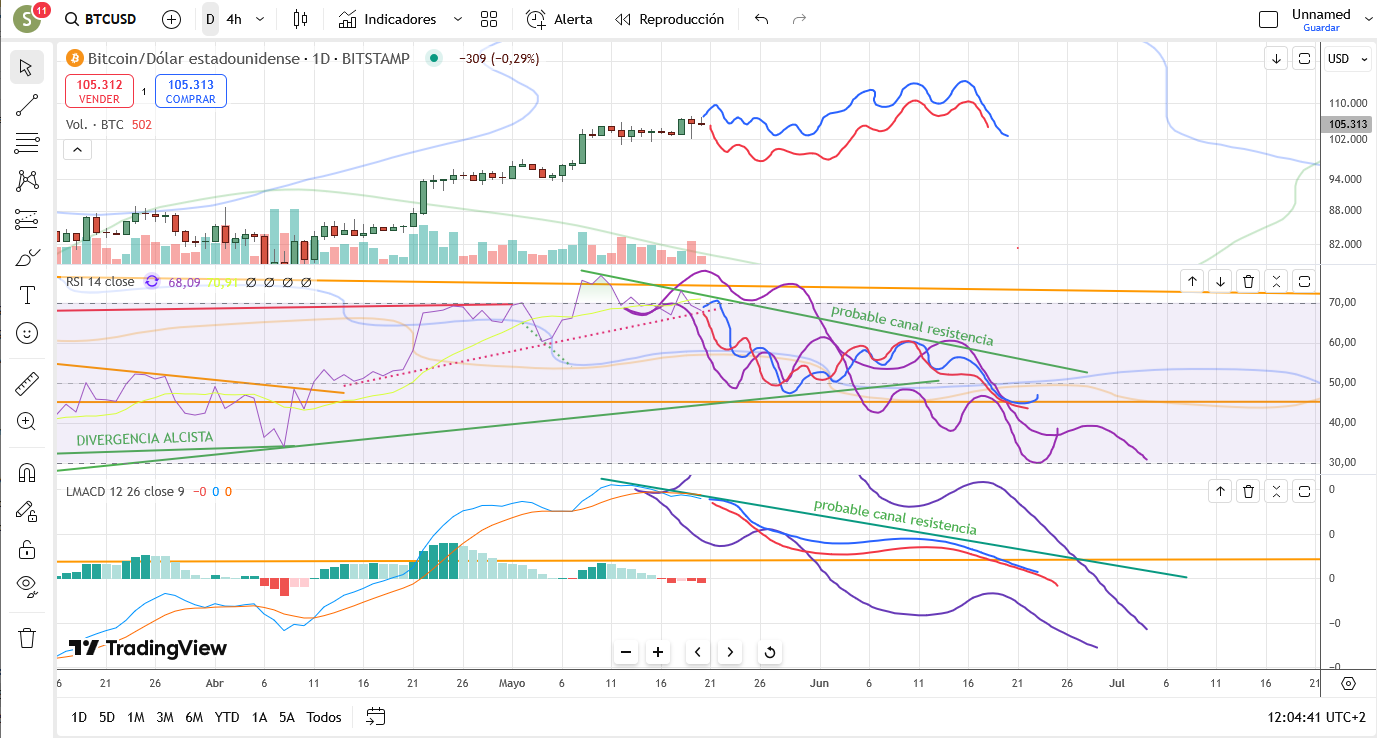Screen dimensions: 1377x738
Task: Move the RSI pane up
Action: (1193, 281)
